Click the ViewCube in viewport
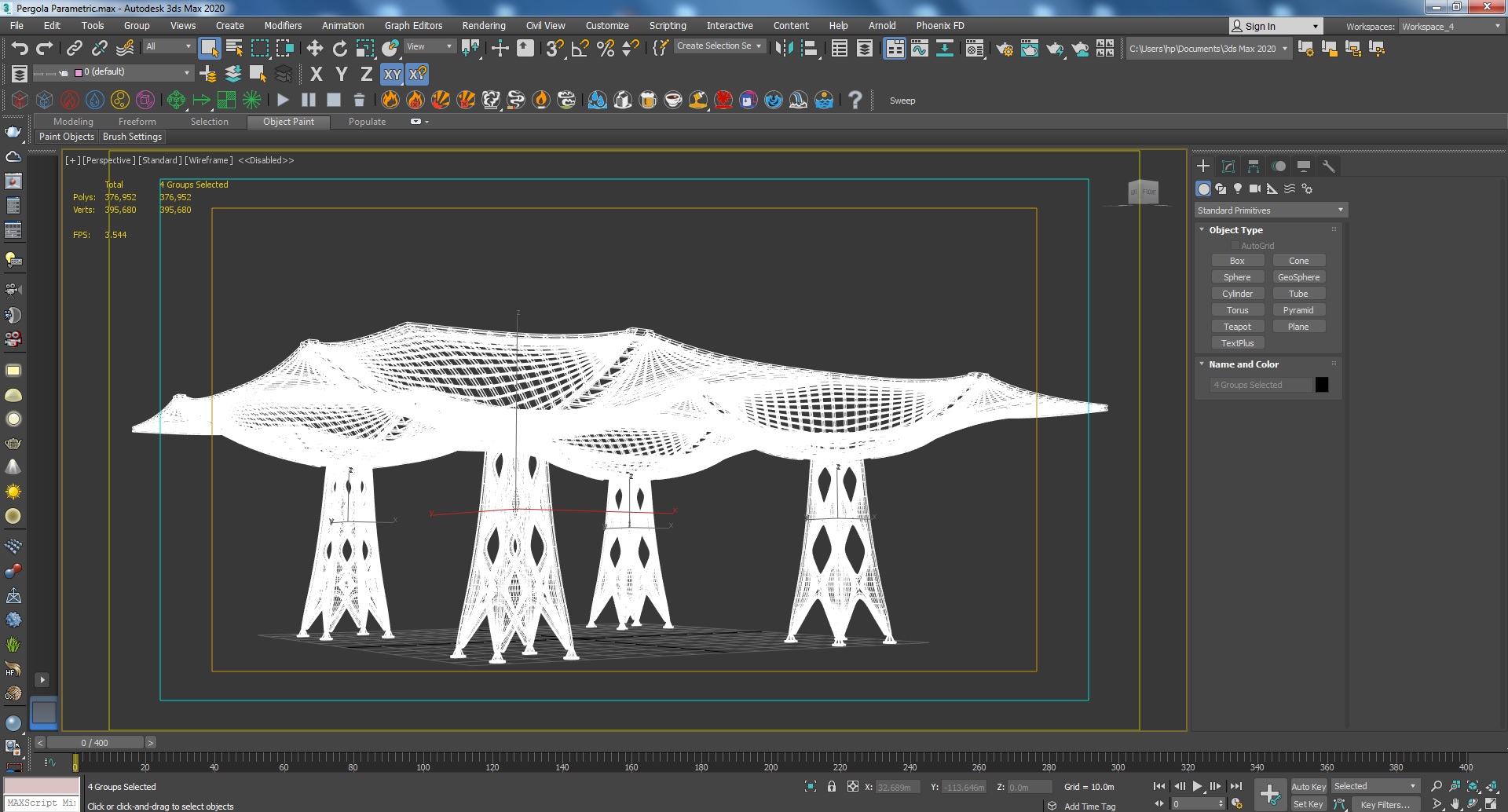1508x812 pixels. tap(1143, 192)
